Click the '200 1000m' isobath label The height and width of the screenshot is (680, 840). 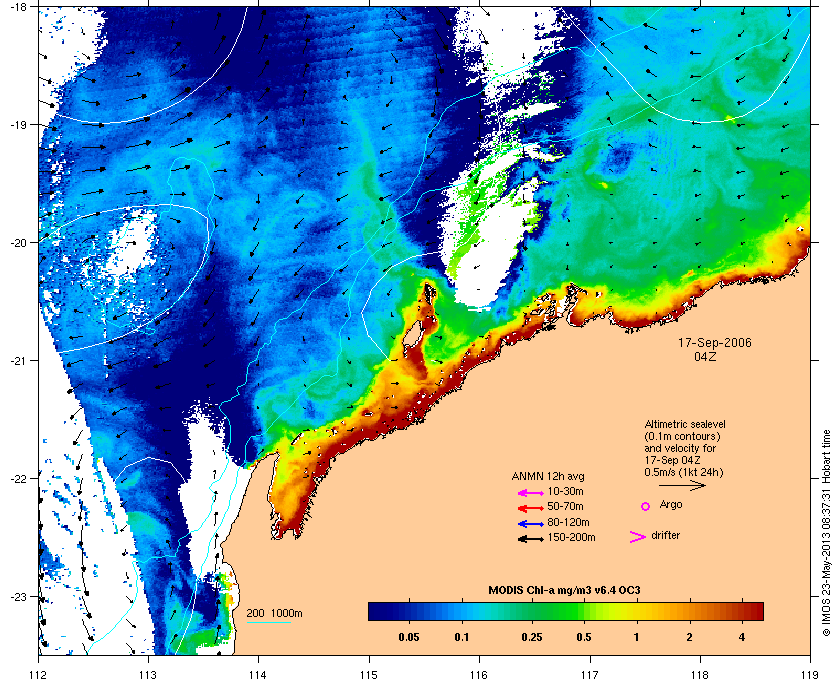click(x=274, y=614)
